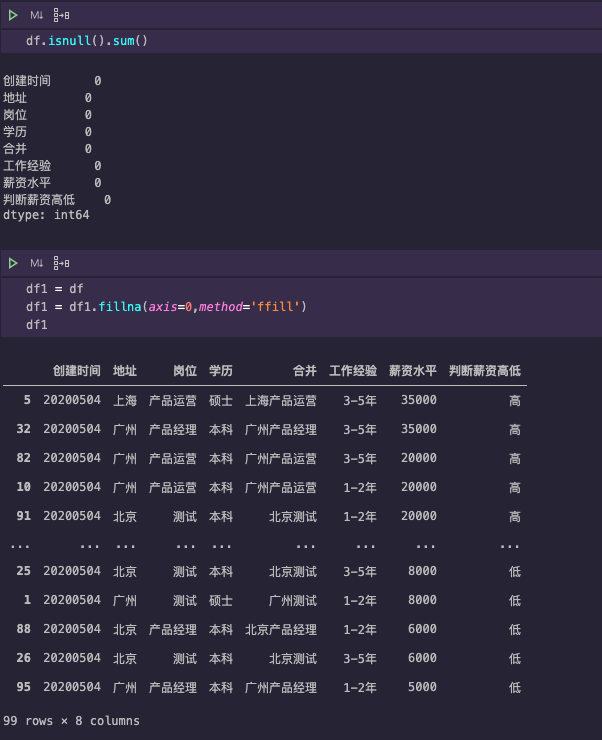This screenshot has width=602, height=740.
Task: Convert the isnull cell to Markdown
Action: (37, 15)
